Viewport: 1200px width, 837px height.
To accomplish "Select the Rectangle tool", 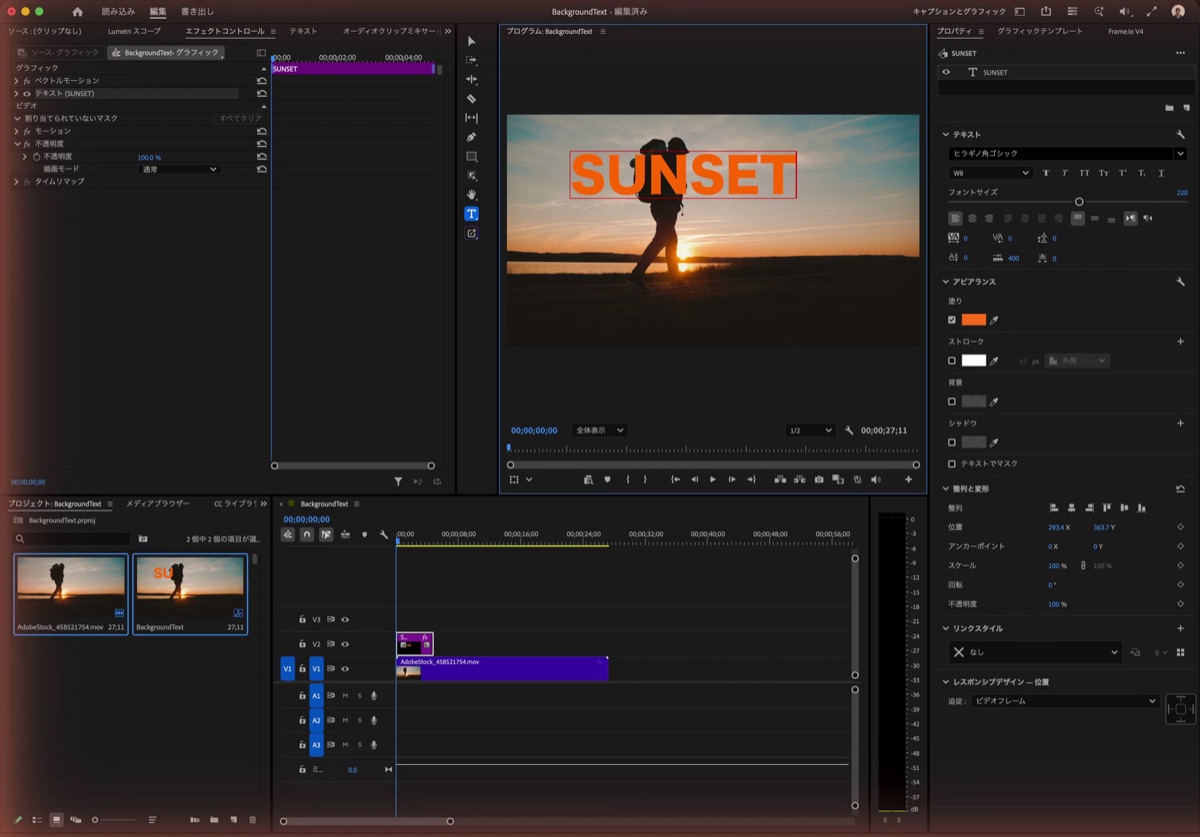I will (471, 156).
